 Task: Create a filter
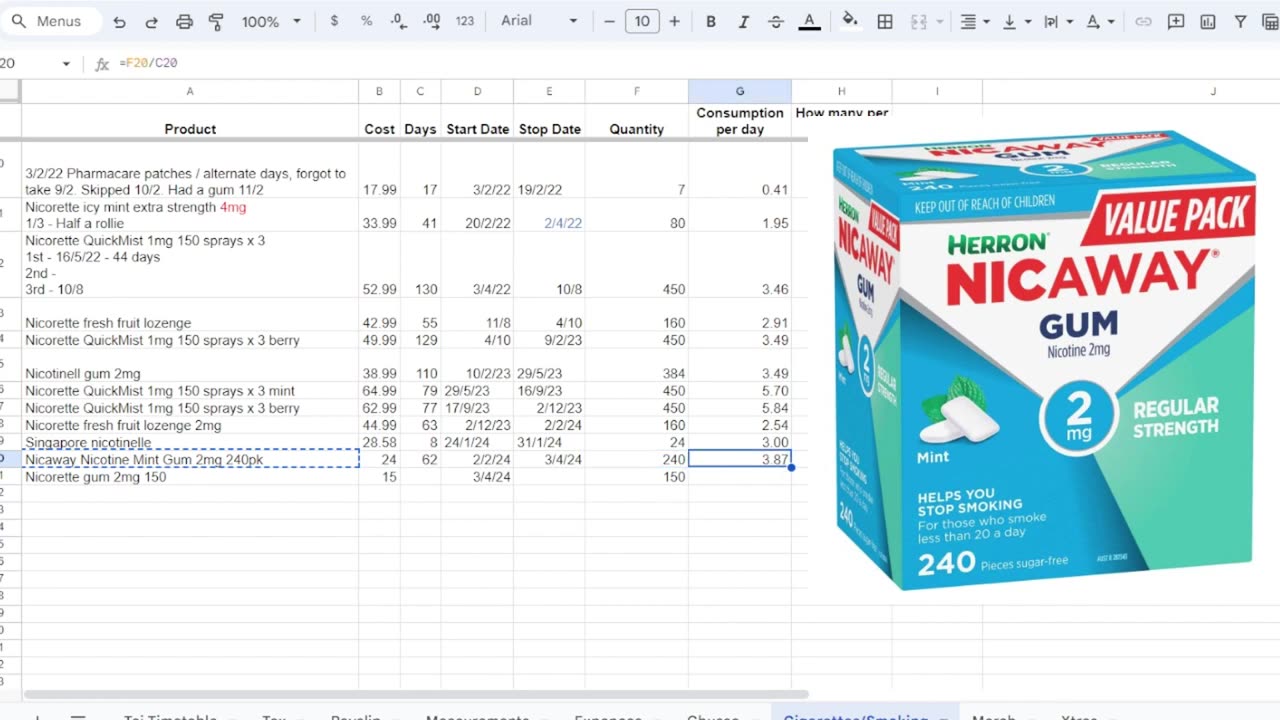(1240, 21)
